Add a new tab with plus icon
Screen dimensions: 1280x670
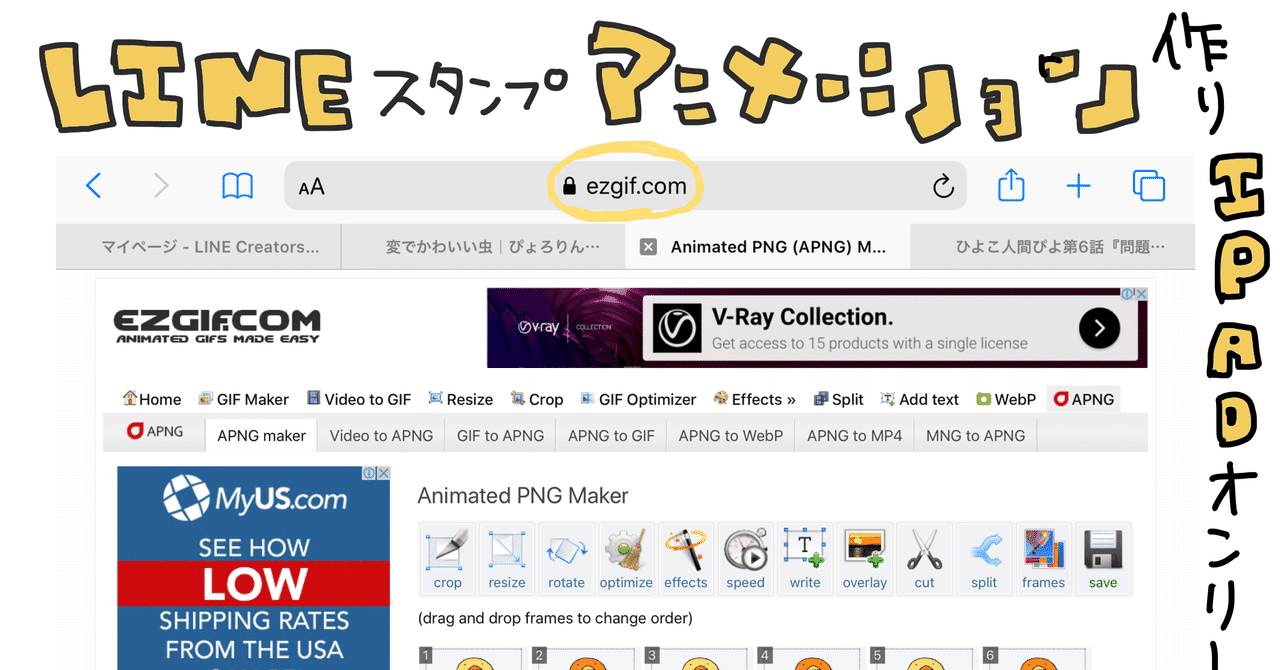coord(1078,186)
